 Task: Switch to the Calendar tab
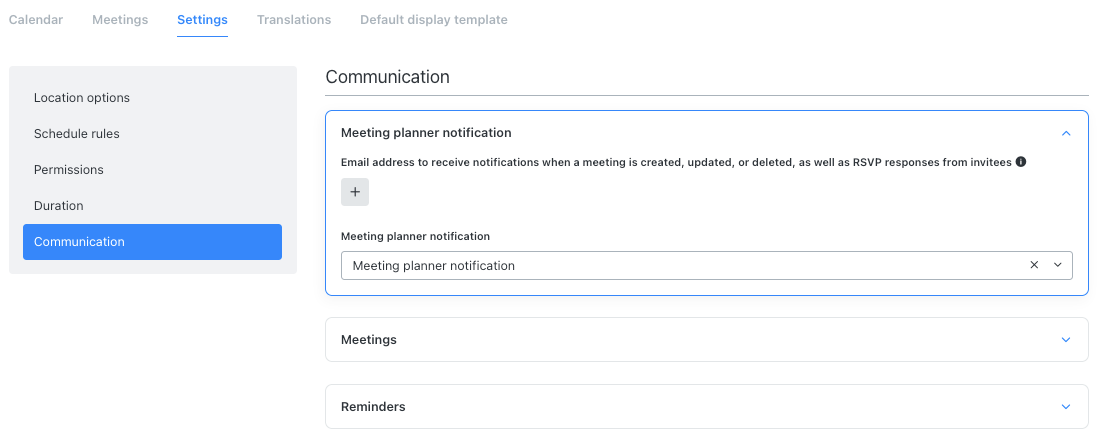click(x=35, y=20)
